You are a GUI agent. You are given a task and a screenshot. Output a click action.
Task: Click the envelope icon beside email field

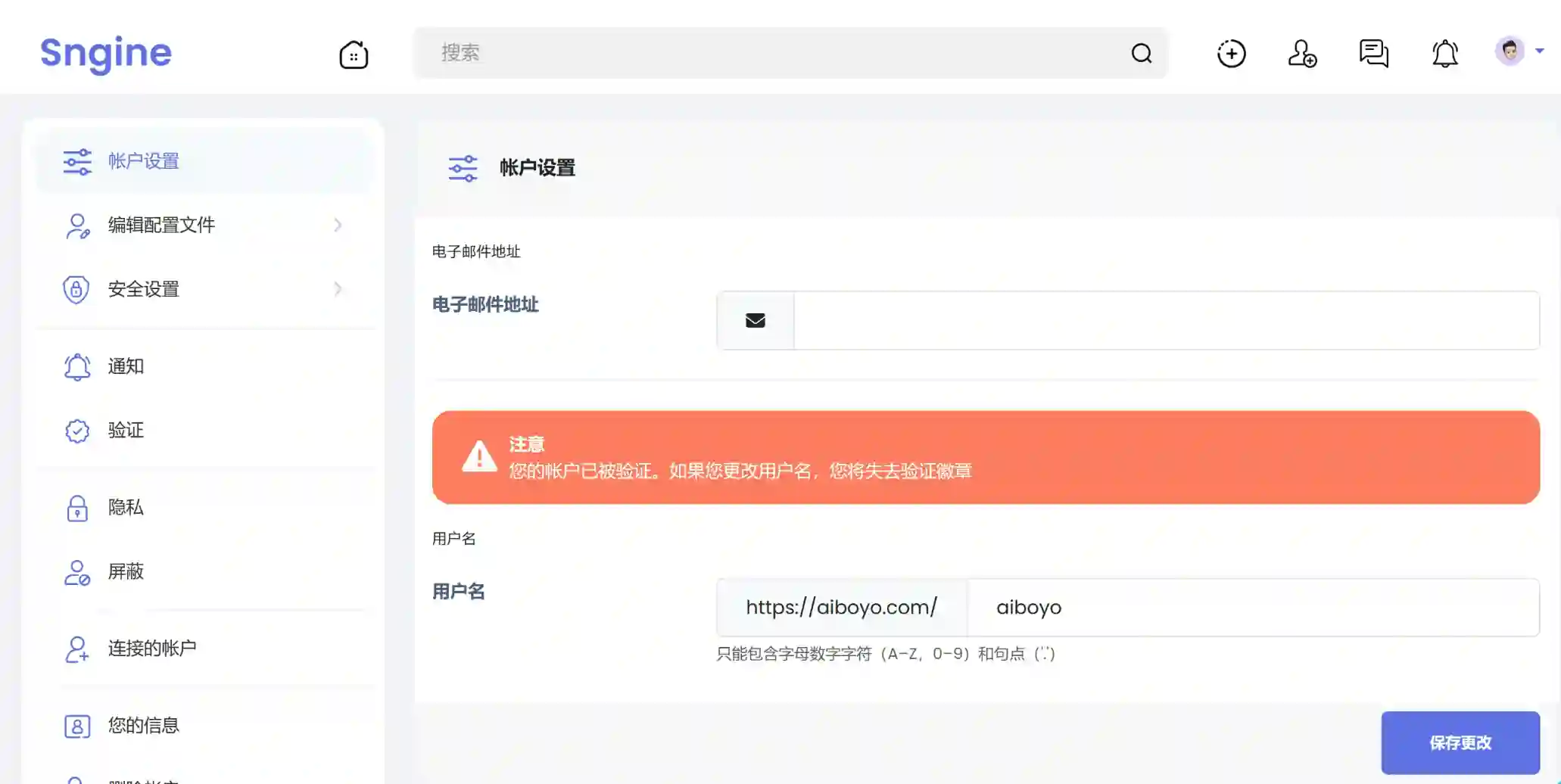click(755, 321)
